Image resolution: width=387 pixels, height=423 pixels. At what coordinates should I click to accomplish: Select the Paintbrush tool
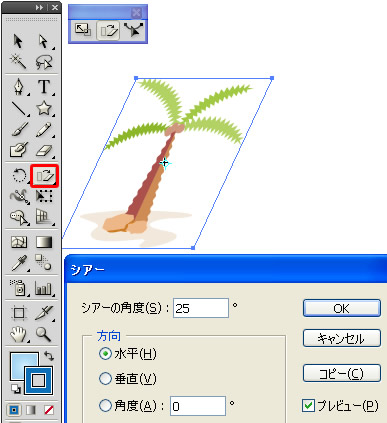[20, 130]
